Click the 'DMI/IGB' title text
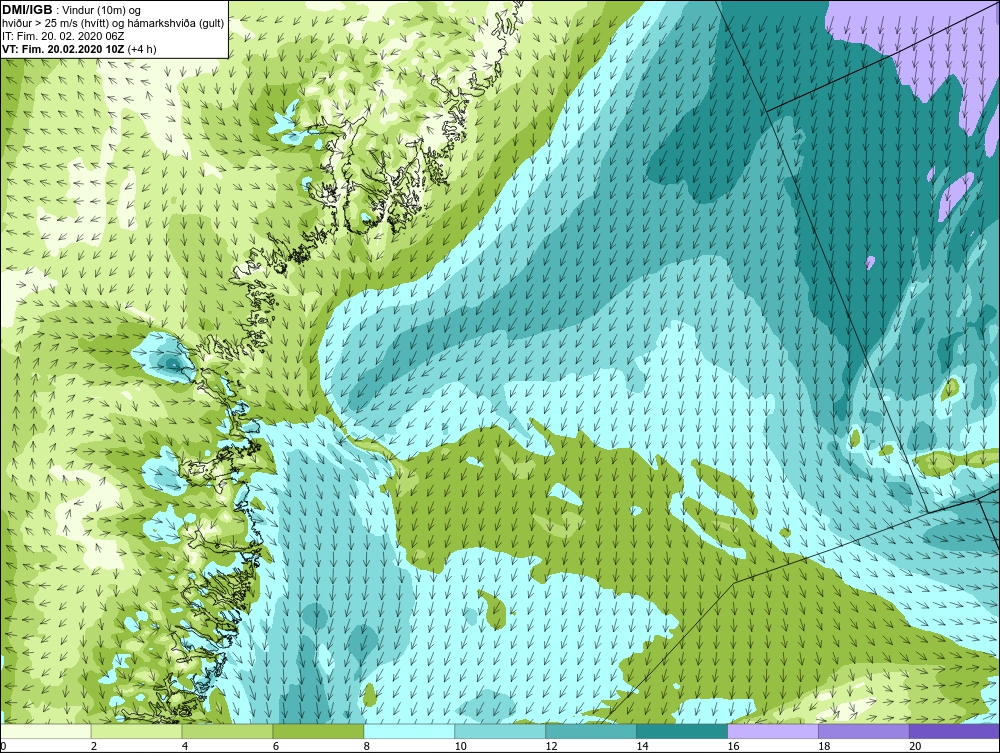Image resolution: width=1000 pixels, height=753 pixels. (27, 10)
